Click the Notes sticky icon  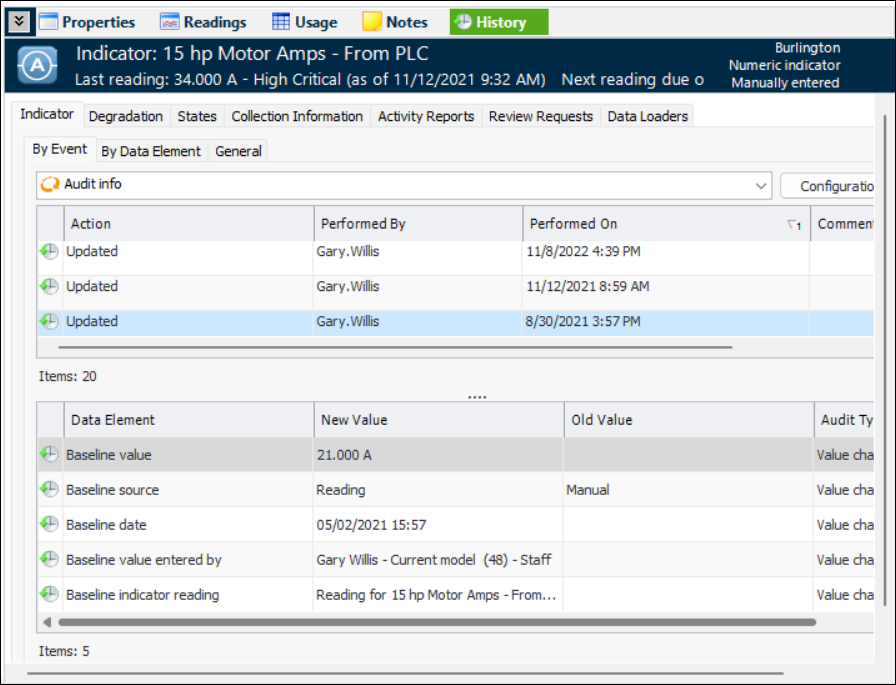coord(372,22)
